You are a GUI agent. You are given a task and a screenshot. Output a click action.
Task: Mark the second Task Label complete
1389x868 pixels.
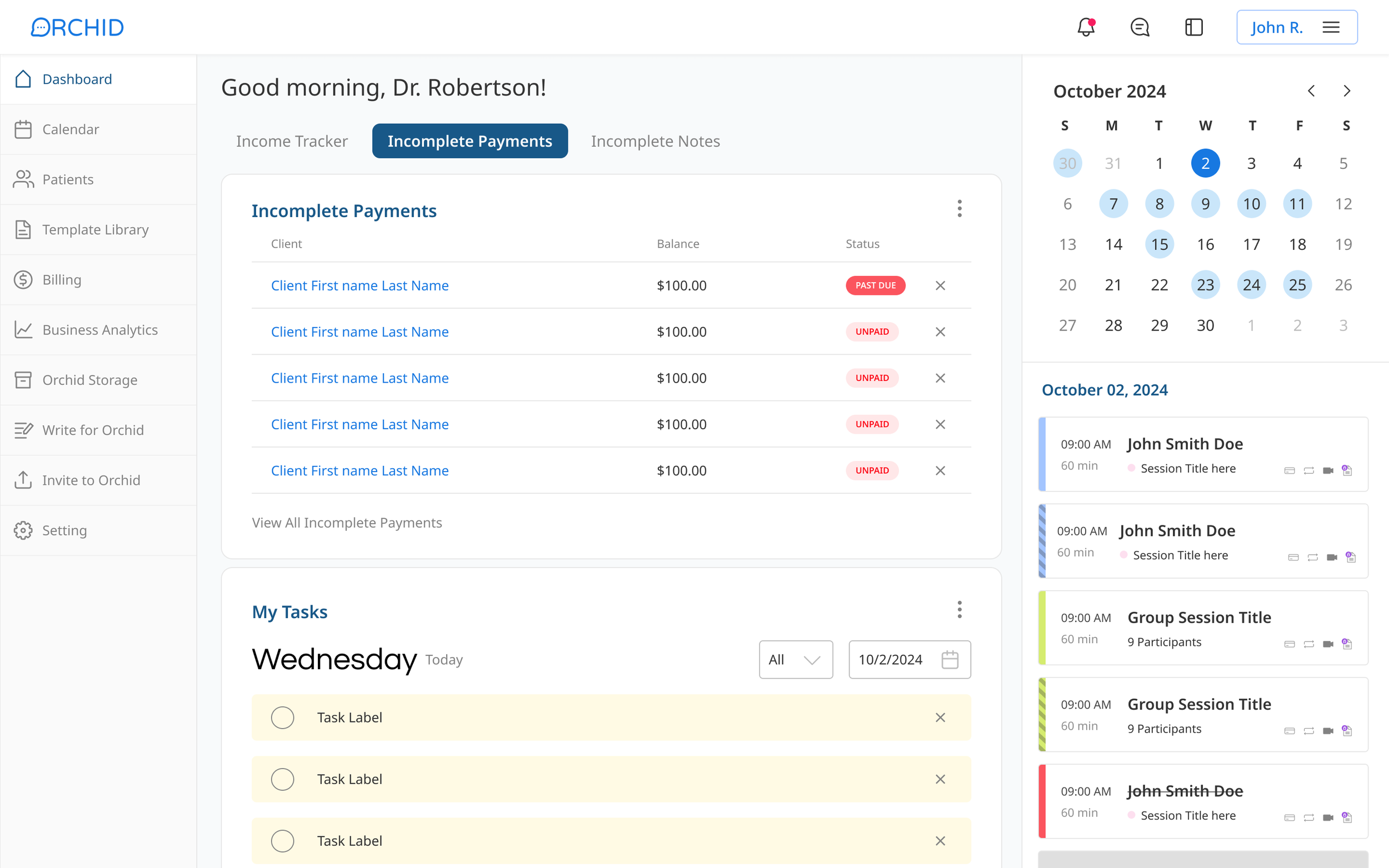(x=282, y=779)
